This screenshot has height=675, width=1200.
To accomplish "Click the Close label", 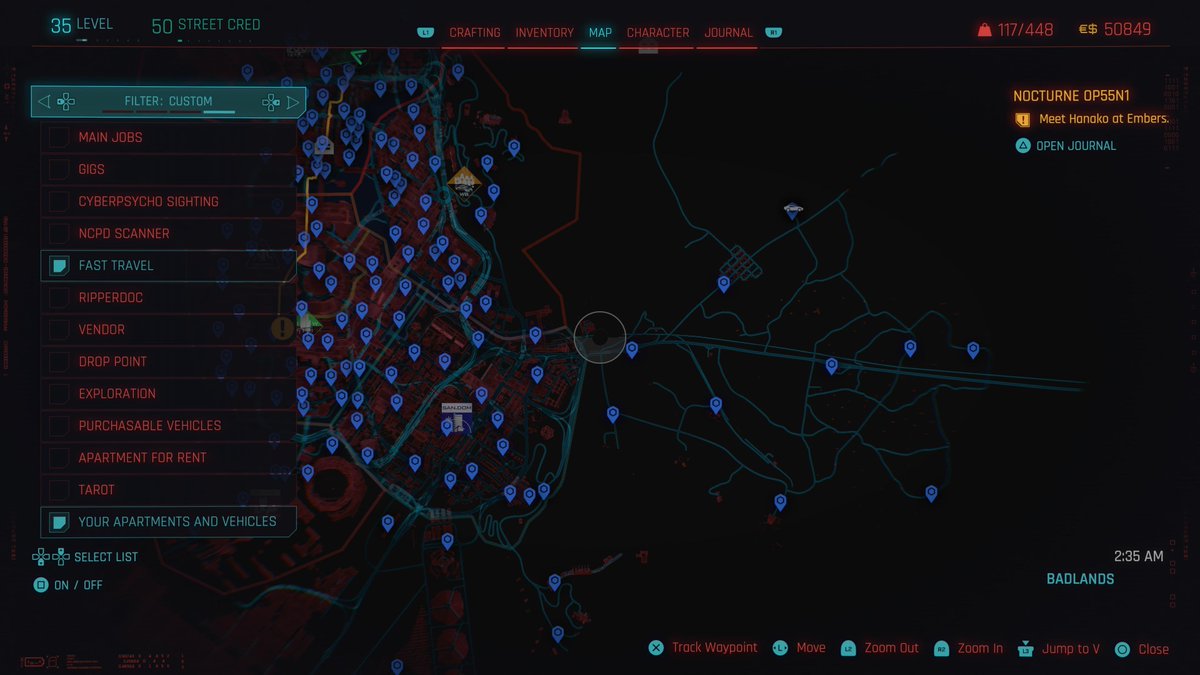I will 1153,649.
